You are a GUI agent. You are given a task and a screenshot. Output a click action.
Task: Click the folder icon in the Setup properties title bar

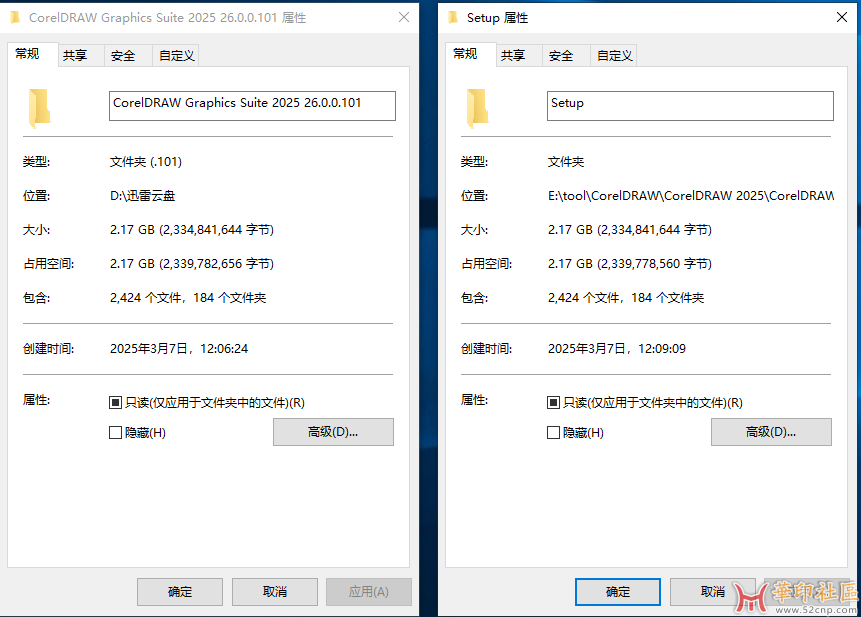453,18
